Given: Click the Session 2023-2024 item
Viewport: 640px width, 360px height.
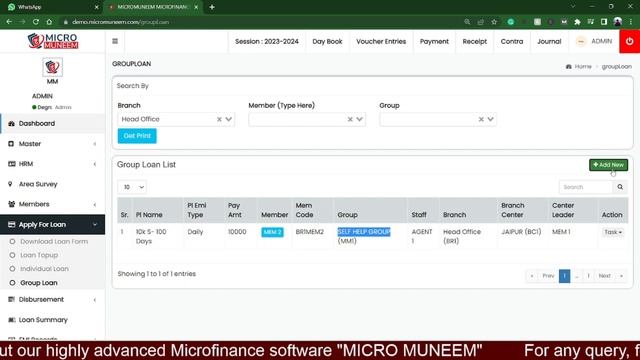Looking at the screenshot, I should pyautogui.click(x=267, y=41).
